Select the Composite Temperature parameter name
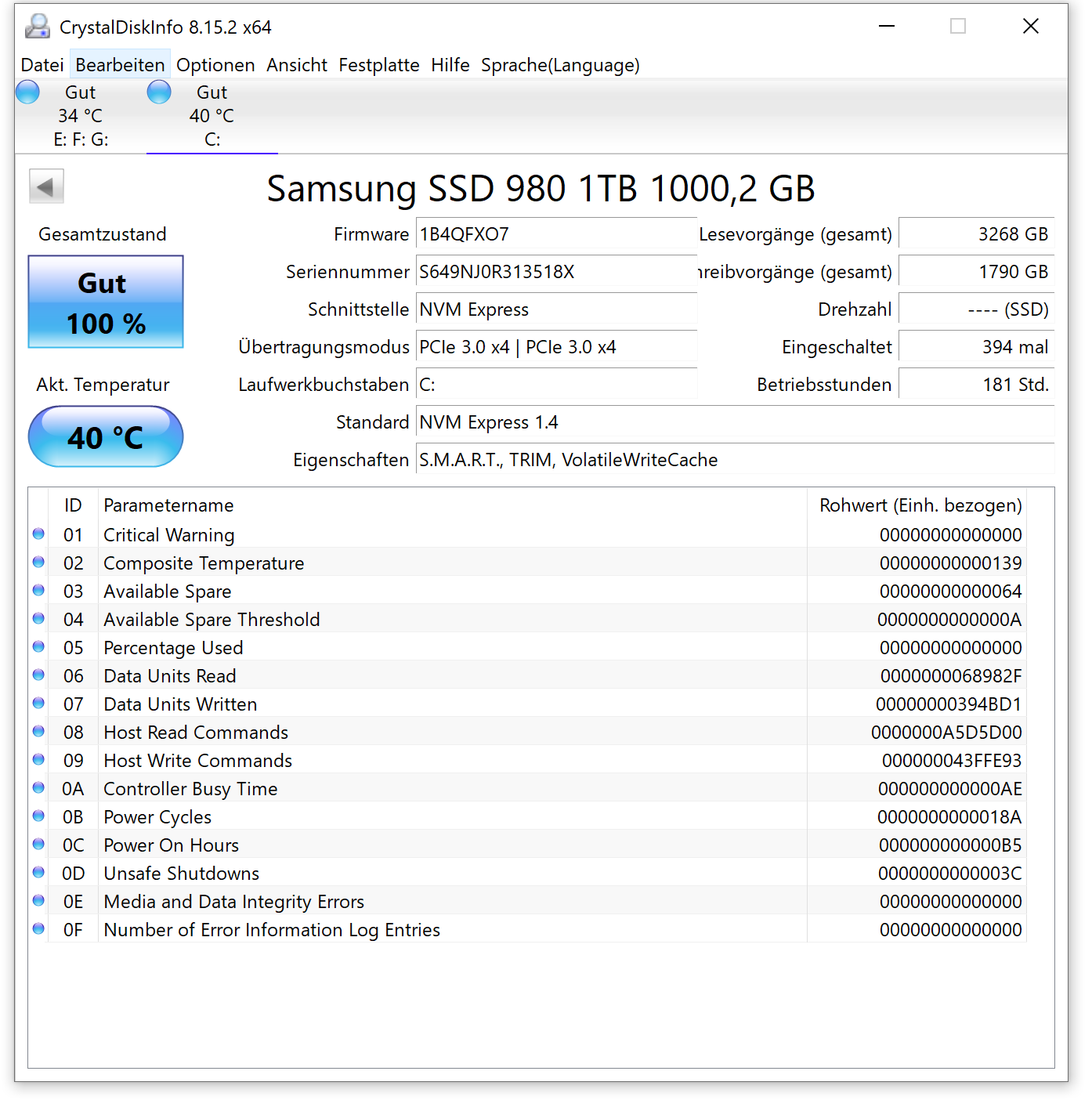 point(204,563)
